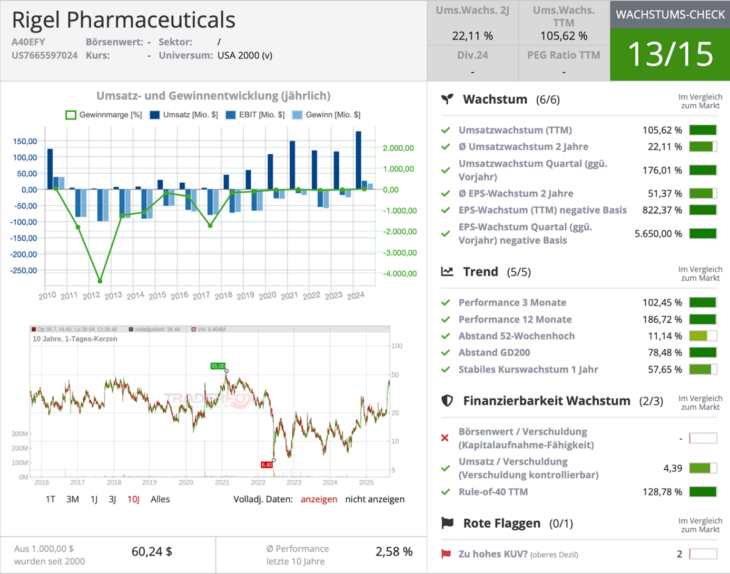Select the 3J chart time range
The image size is (730, 574).
click(x=112, y=499)
